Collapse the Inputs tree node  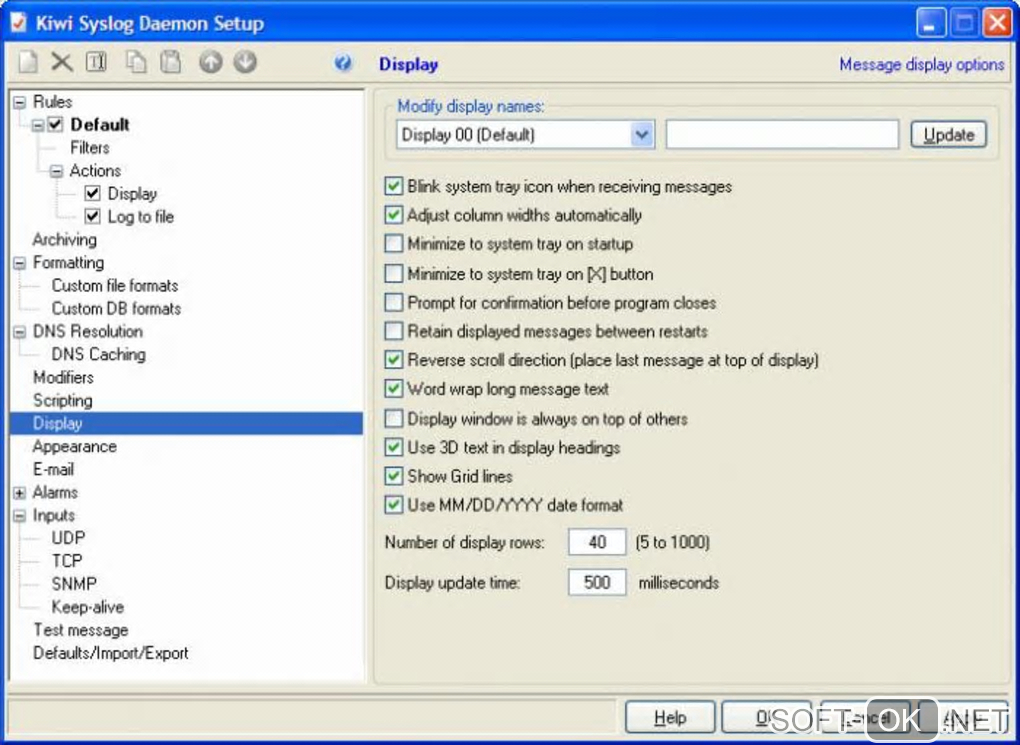point(20,515)
